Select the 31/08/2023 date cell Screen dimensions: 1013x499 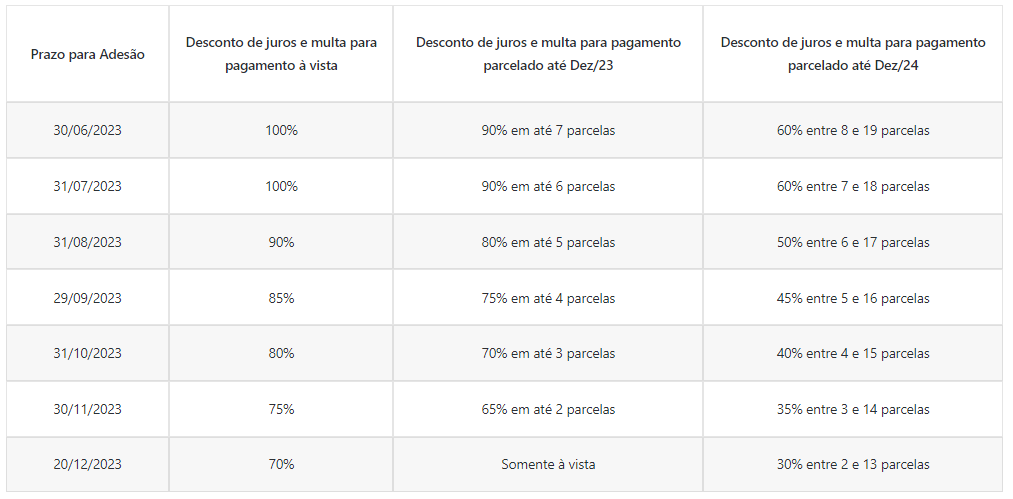88,242
